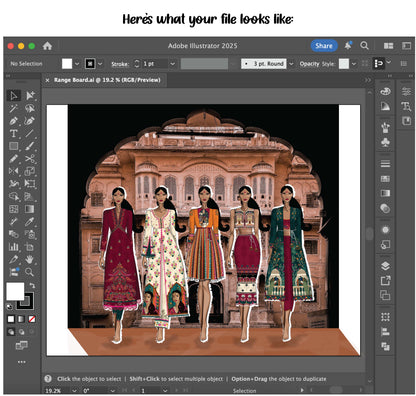Select the Artboard tool

tap(30, 247)
